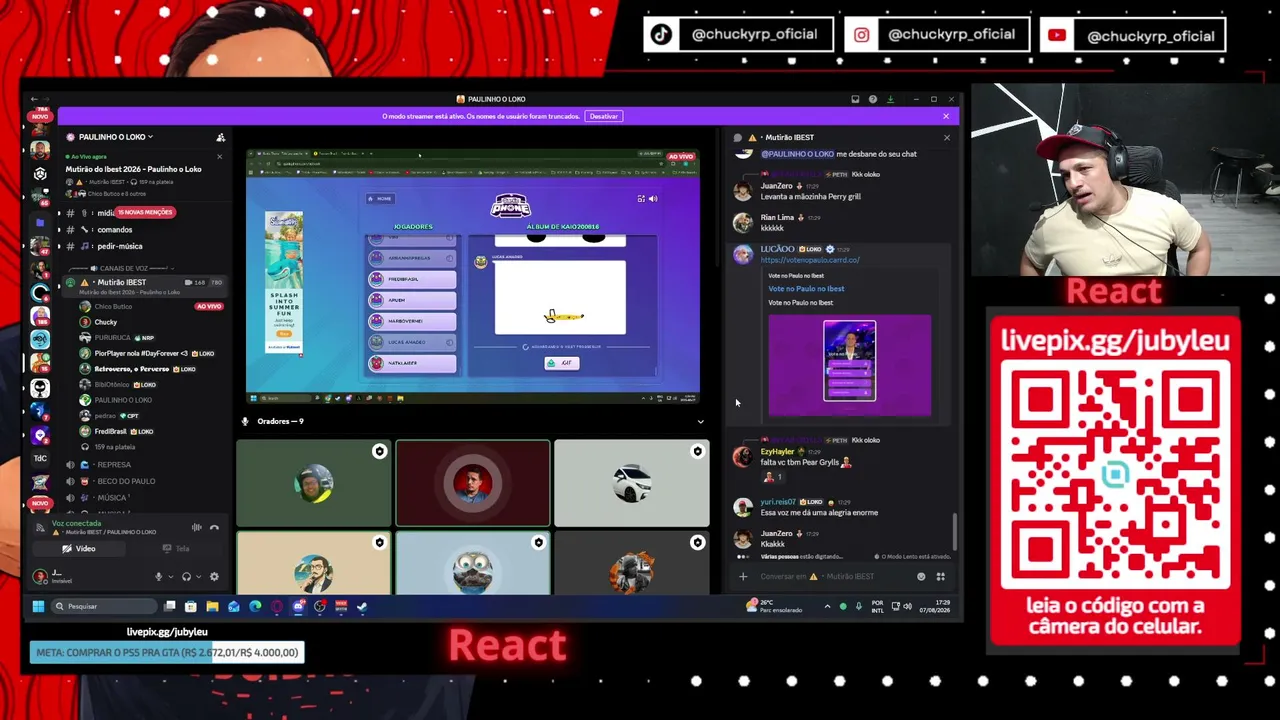1280x720 pixels.
Task: Open the votenopaulo.carrd.co link
Action: click(x=810, y=260)
